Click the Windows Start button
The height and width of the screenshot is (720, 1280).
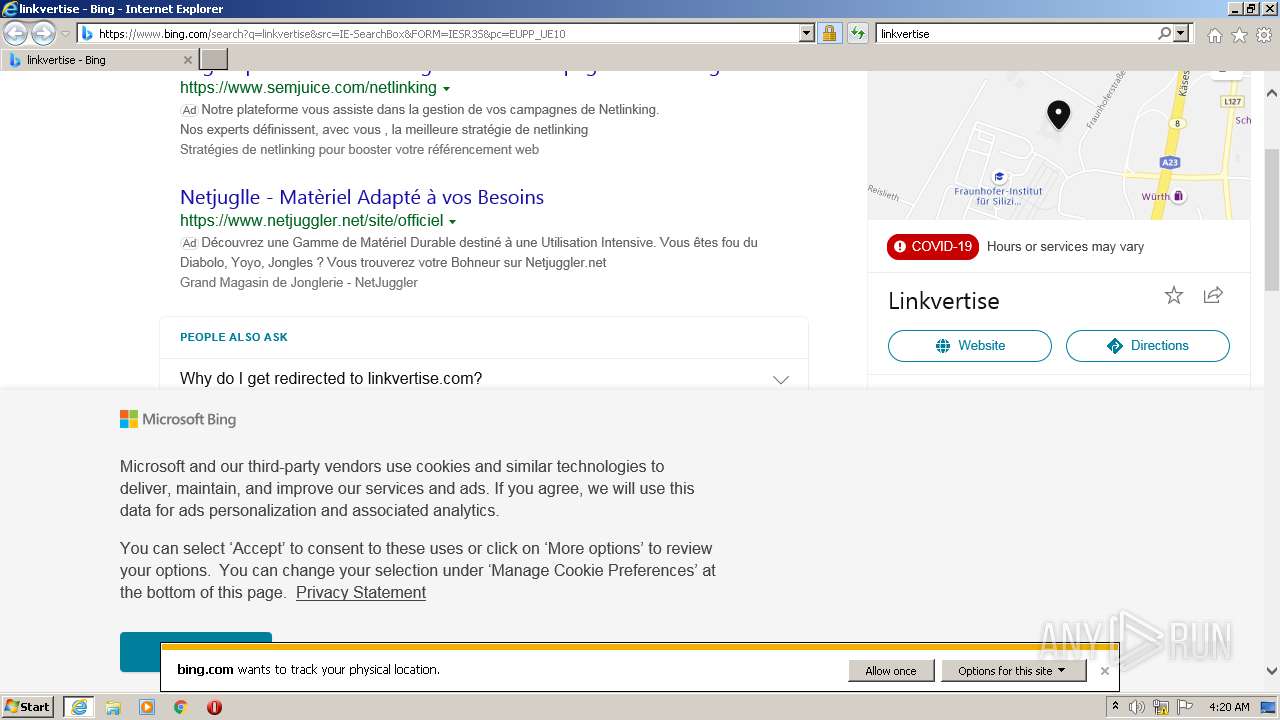28,707
